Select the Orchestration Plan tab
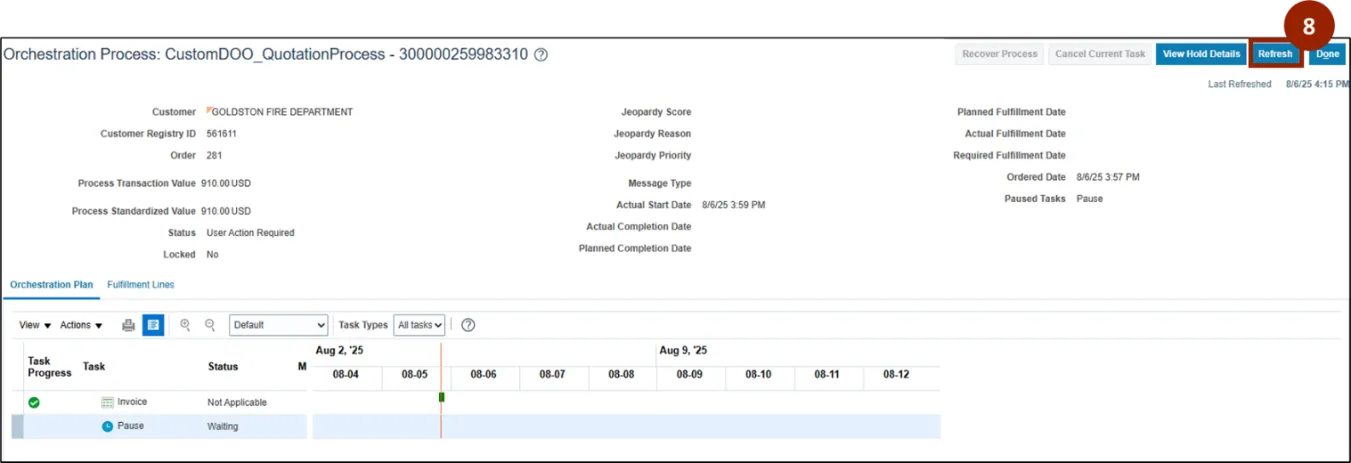 pos(52,285)
